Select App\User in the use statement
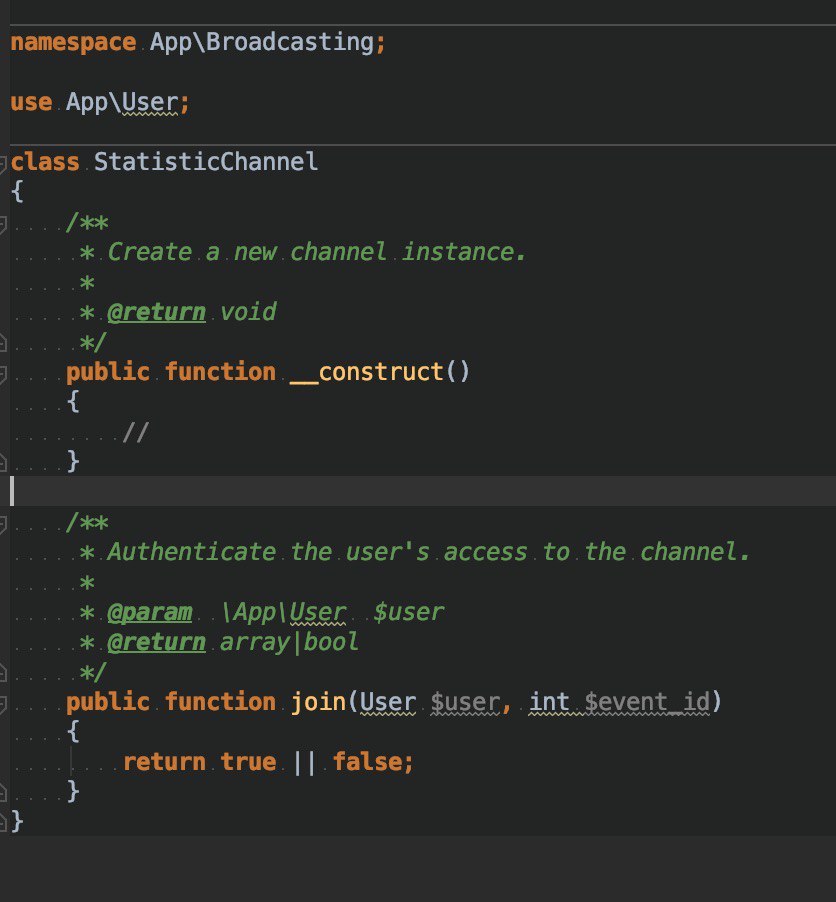836x902 pixels. click(121, 102)
